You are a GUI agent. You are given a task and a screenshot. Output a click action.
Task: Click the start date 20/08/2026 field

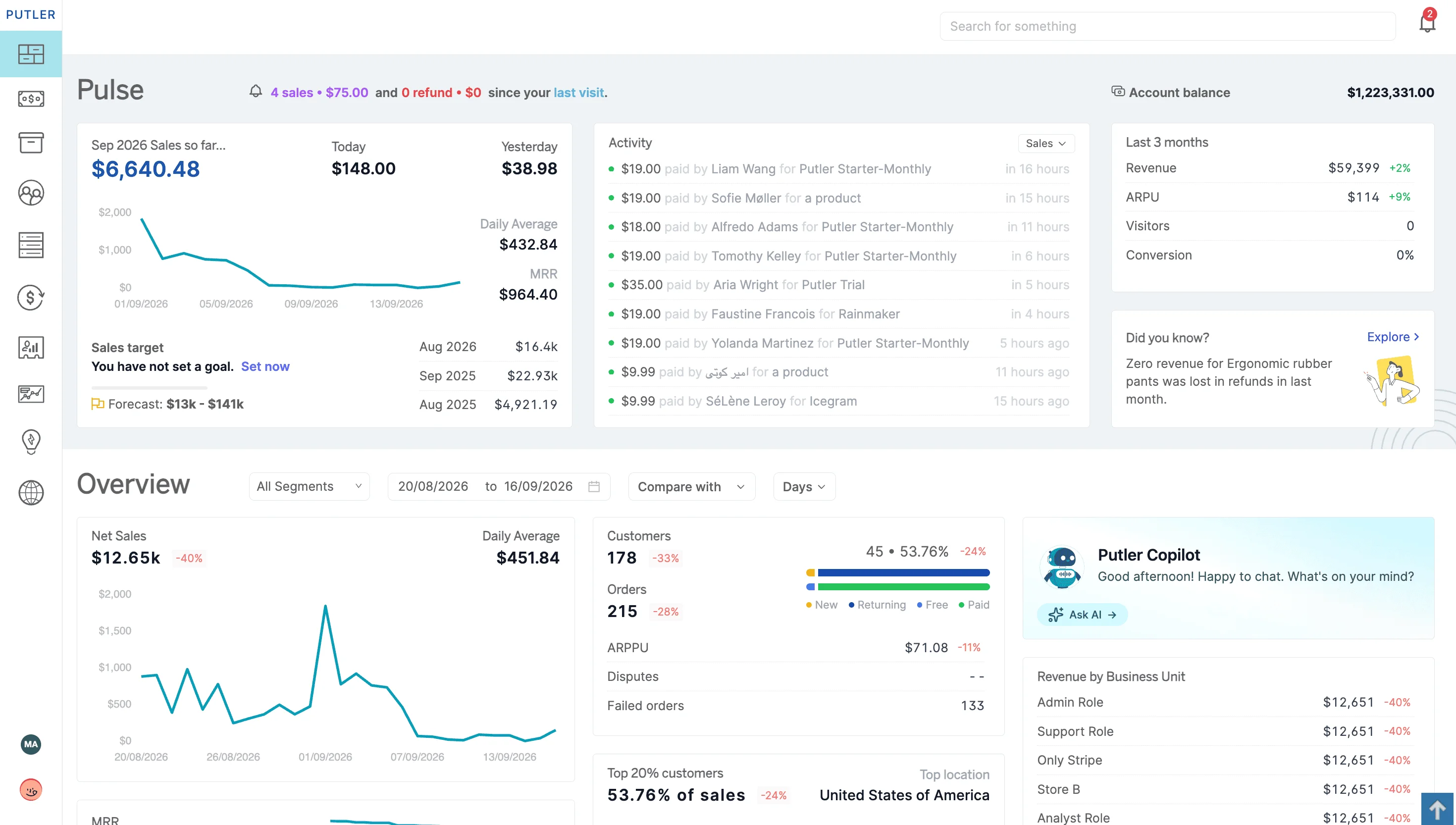point(433,486)
